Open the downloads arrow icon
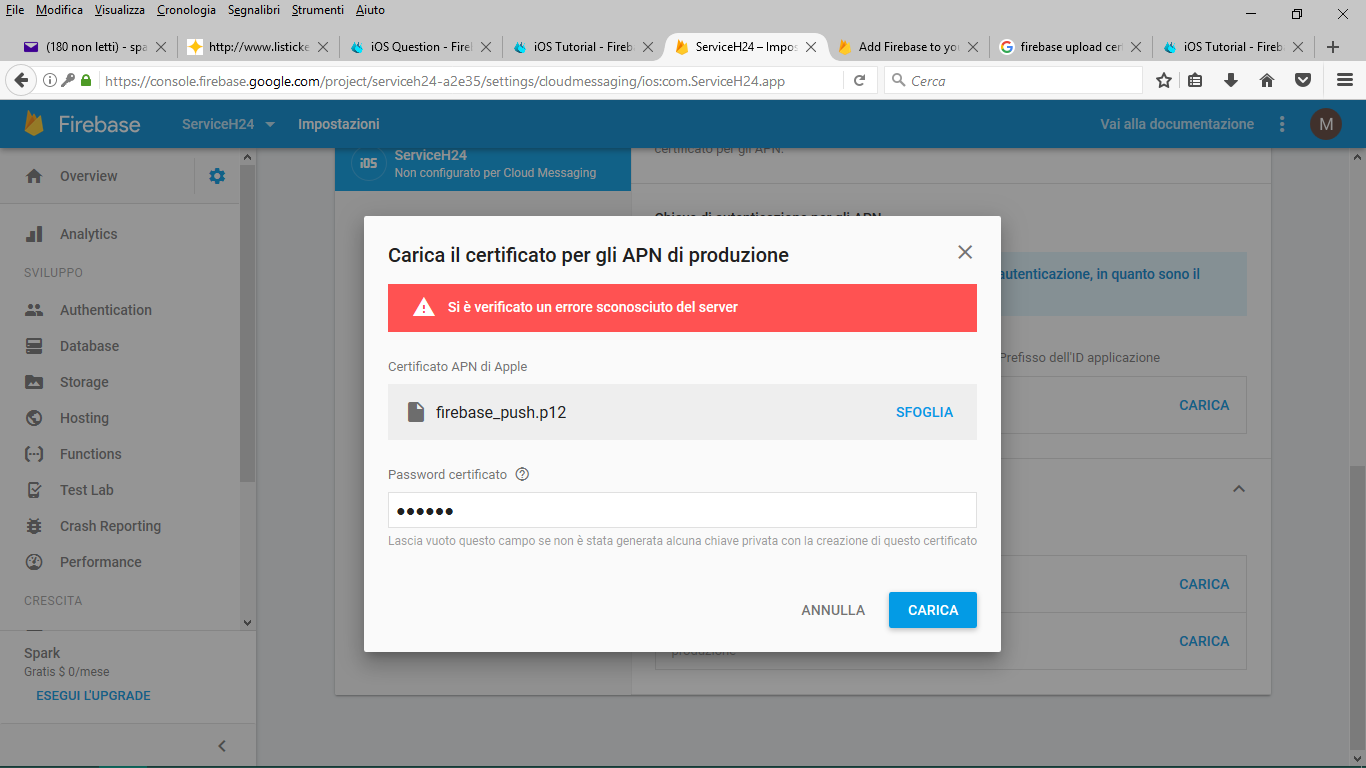This screenshot has height=768, width=1366. click(x=1231, y=81)
